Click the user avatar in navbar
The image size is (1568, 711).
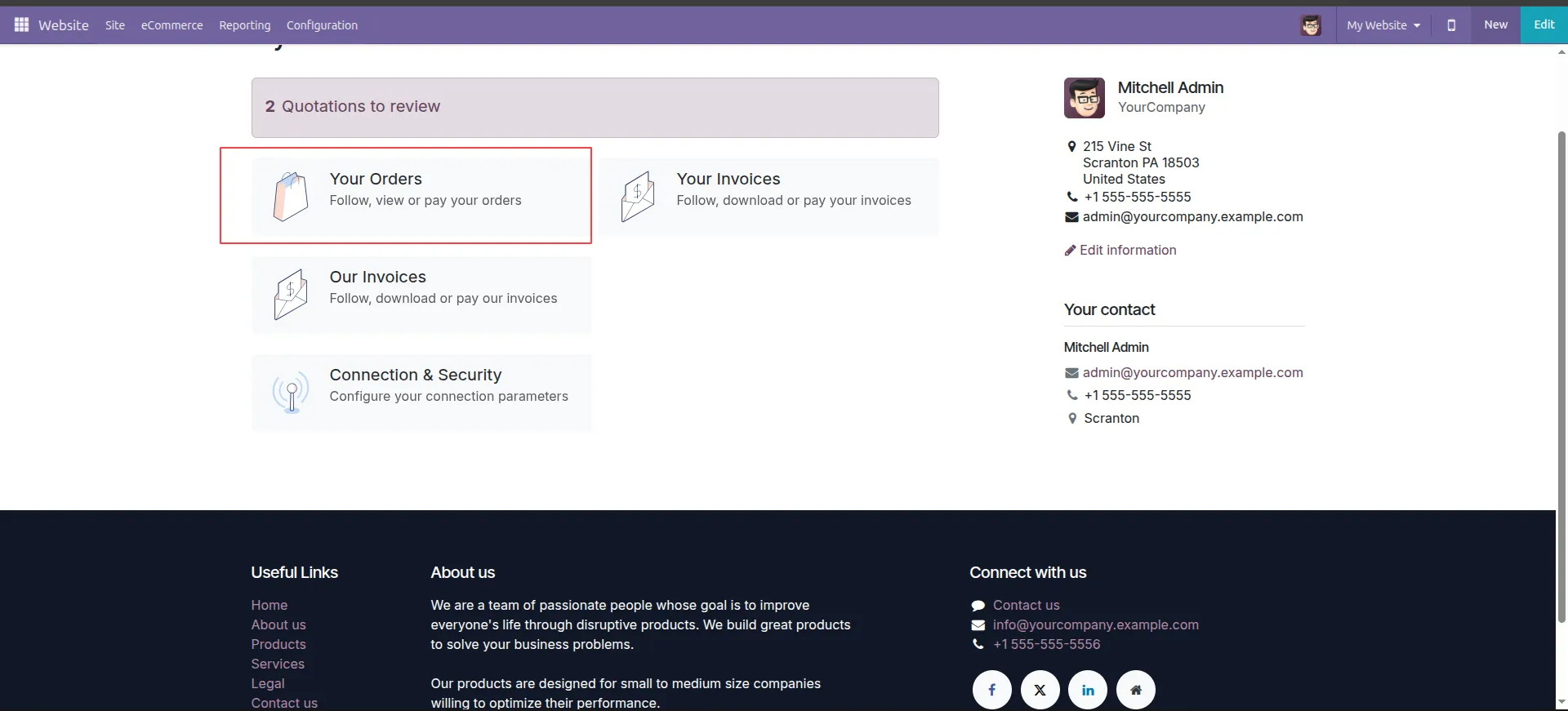coord(1311,25)
